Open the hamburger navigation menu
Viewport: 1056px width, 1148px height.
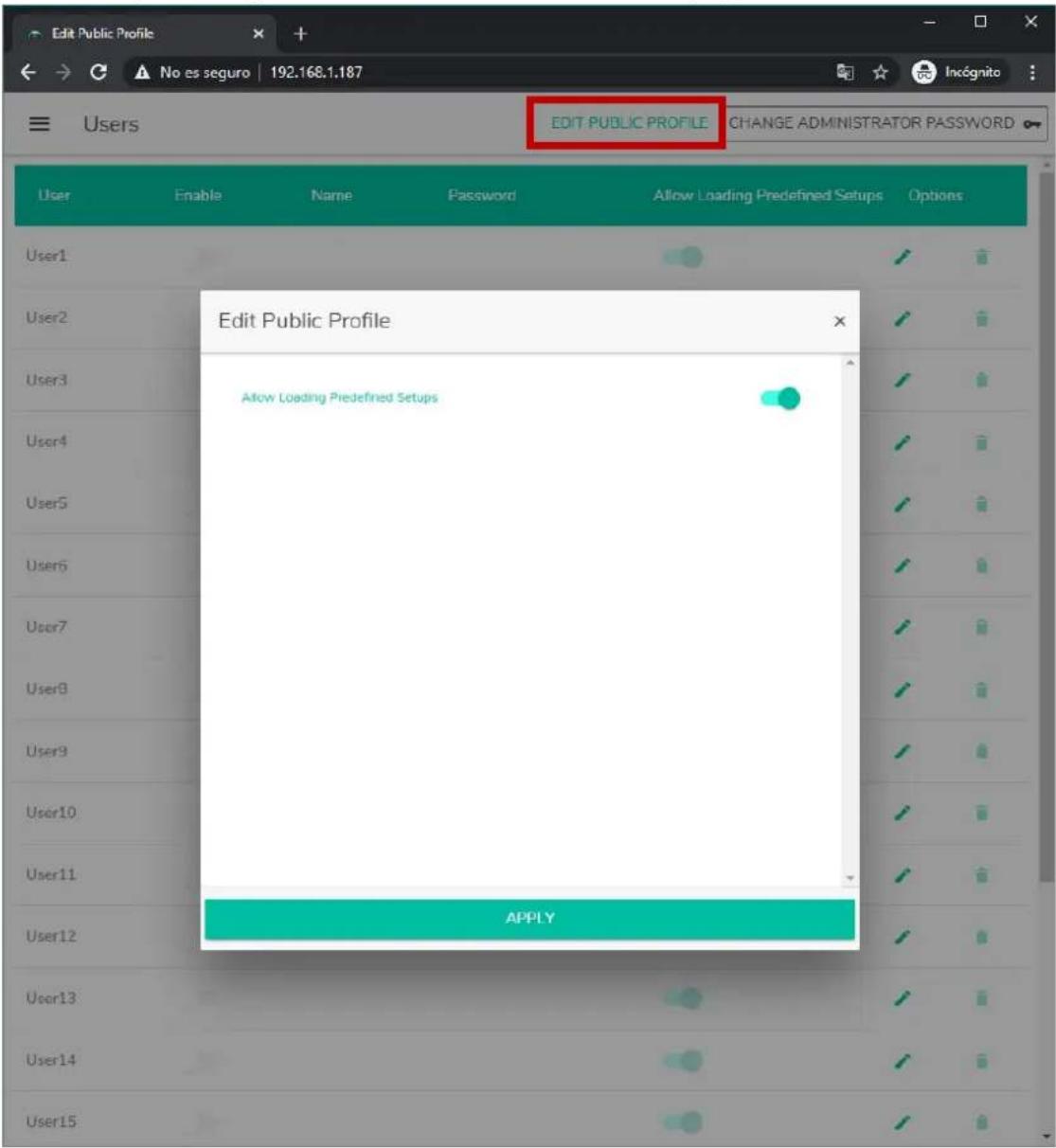(x=39, y=124)
